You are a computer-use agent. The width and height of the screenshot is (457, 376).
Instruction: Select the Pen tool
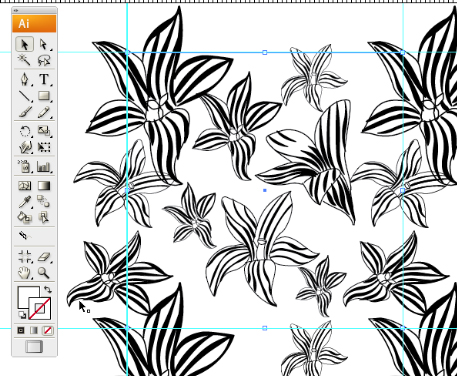tap(25, 79)
